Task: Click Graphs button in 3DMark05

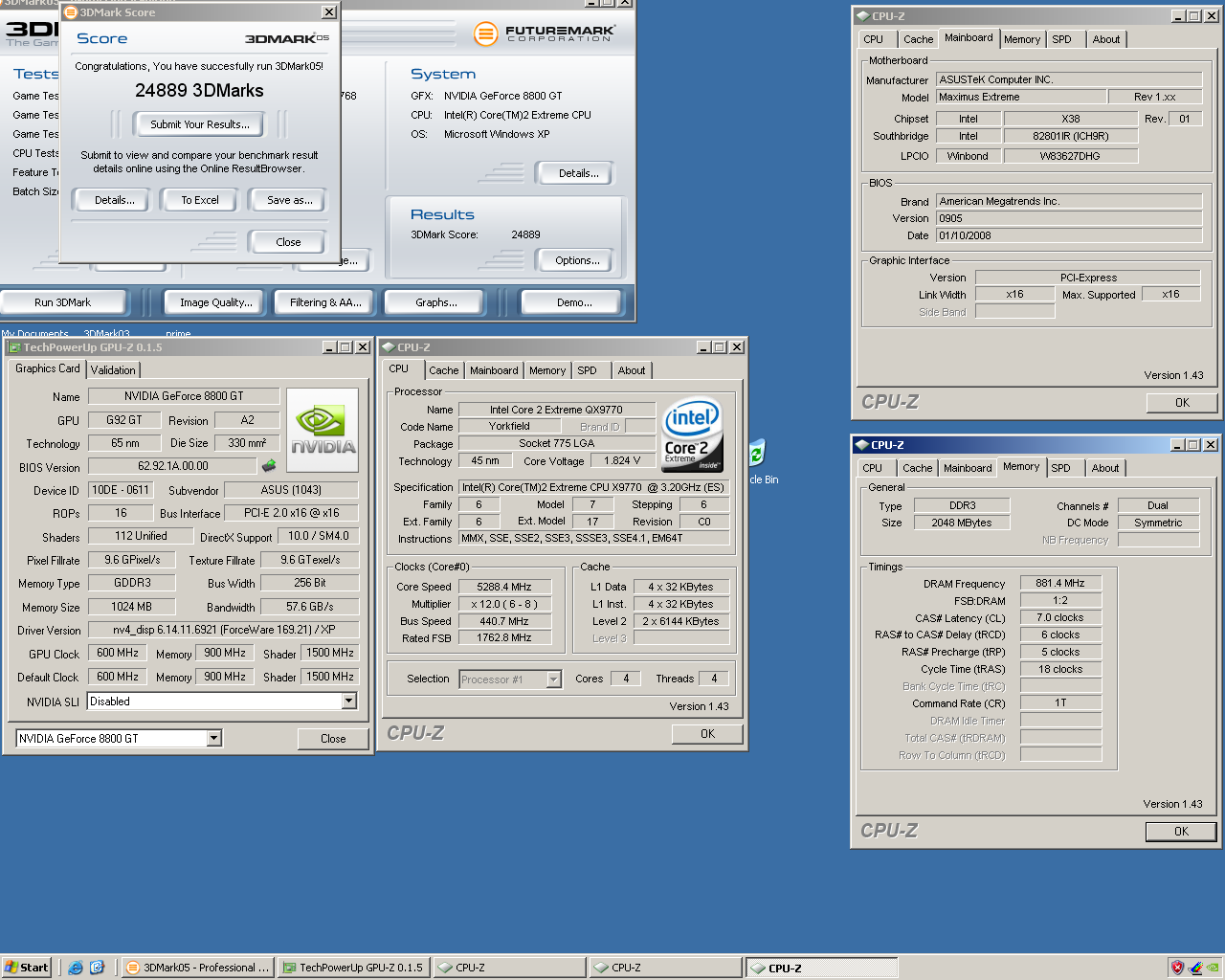Action: click(436, 302)
